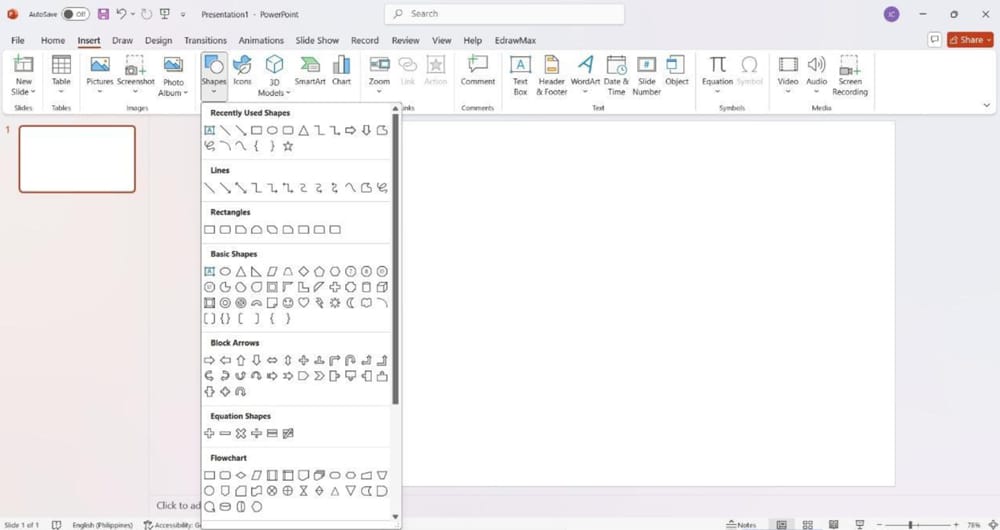
Task: Select the minus sign in Equation Shapes
Action: [x=225, y=434]
